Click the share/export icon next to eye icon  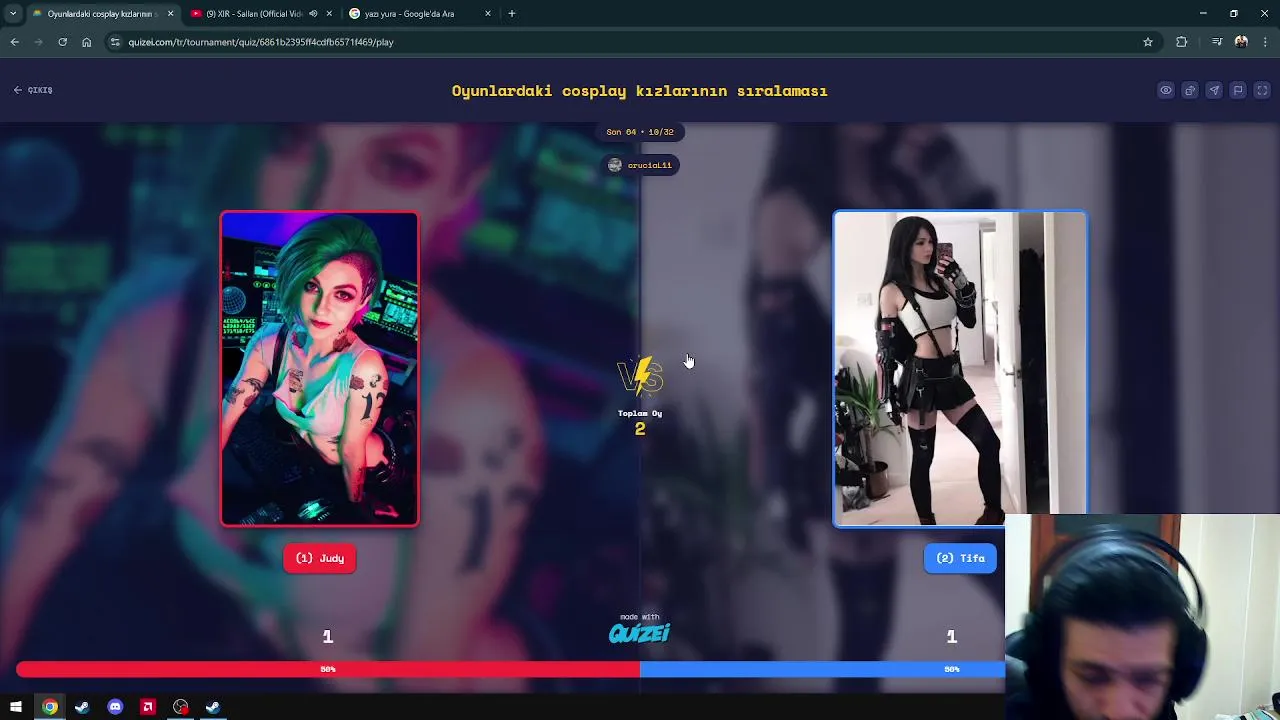pyautogui.click(x=1190, y=90)
